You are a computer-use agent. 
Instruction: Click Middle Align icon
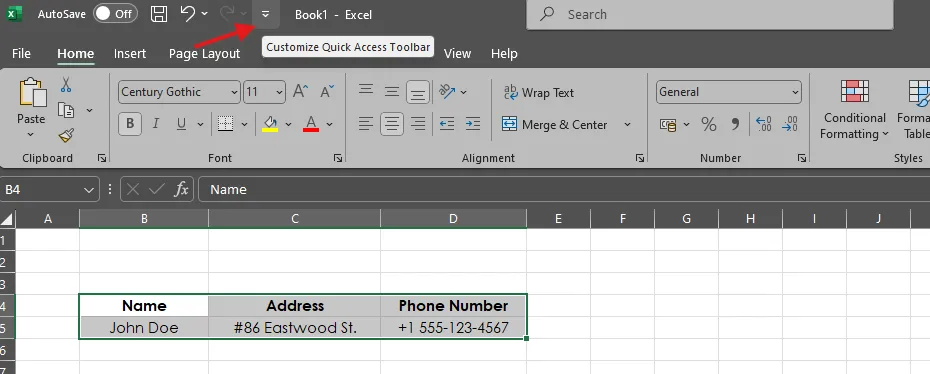click(x=392, y=91)
